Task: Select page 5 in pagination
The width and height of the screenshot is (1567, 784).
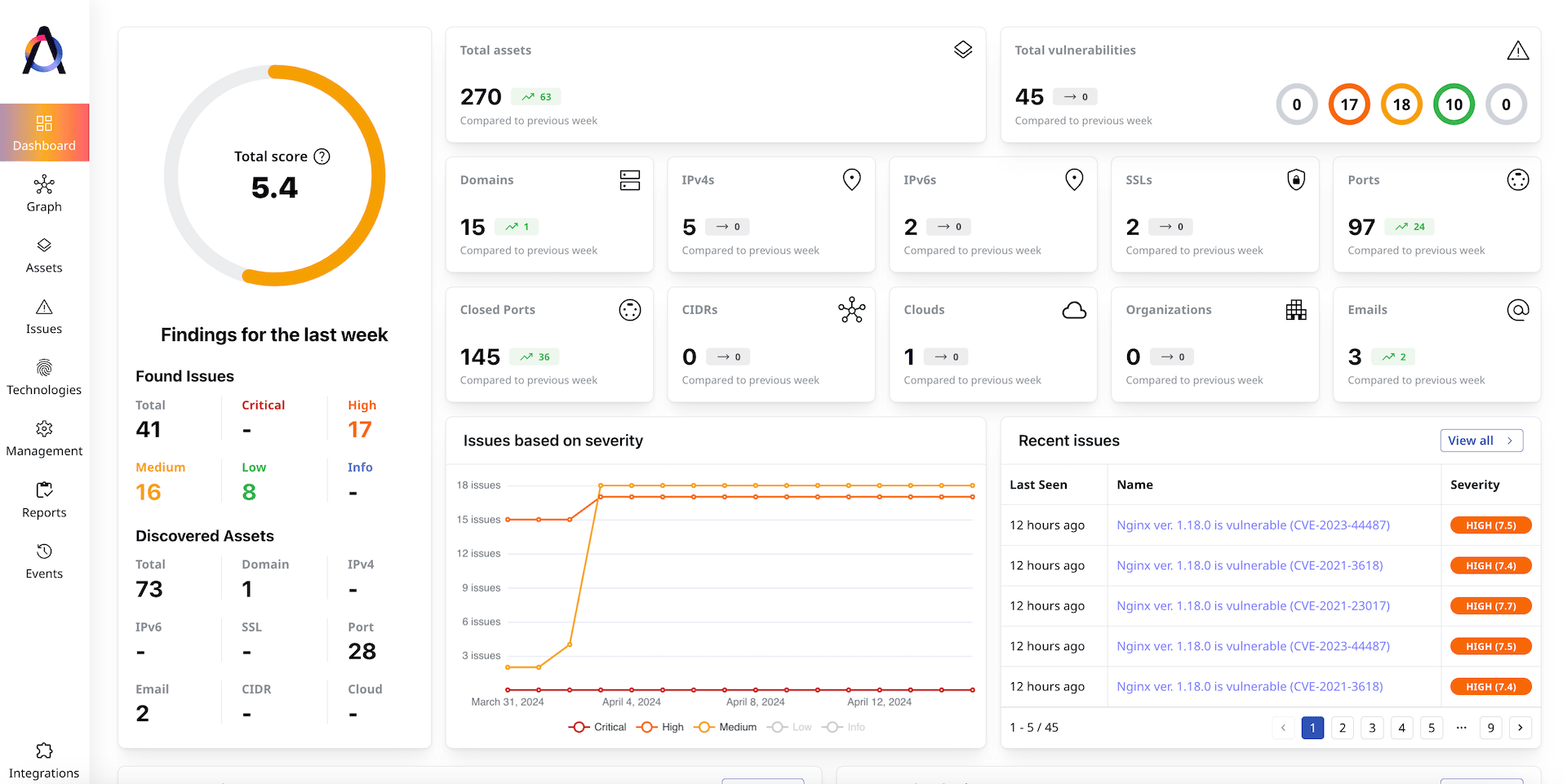Action: click(x=1432, y=728)
